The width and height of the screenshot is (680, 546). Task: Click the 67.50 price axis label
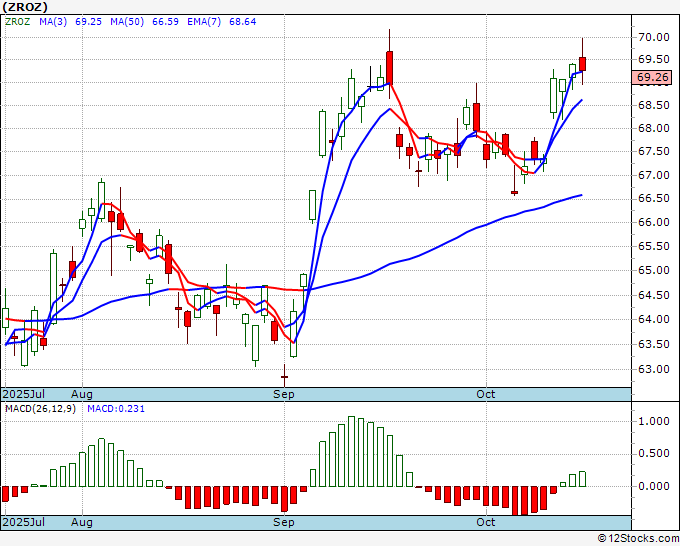pos(654,151)
